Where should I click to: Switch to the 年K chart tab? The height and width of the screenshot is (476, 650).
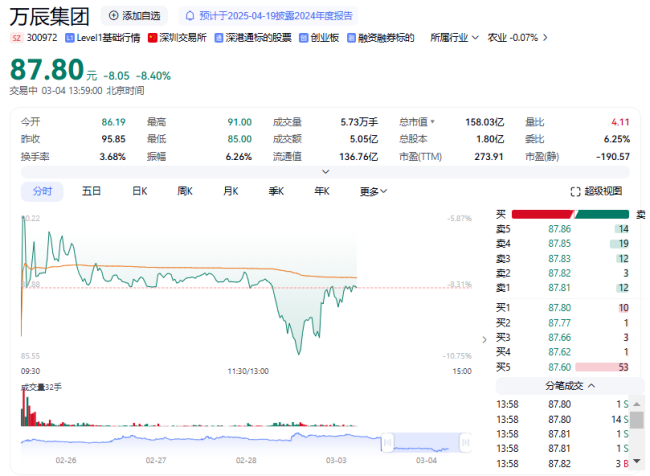pyautogui.click(x=322, y=192)
